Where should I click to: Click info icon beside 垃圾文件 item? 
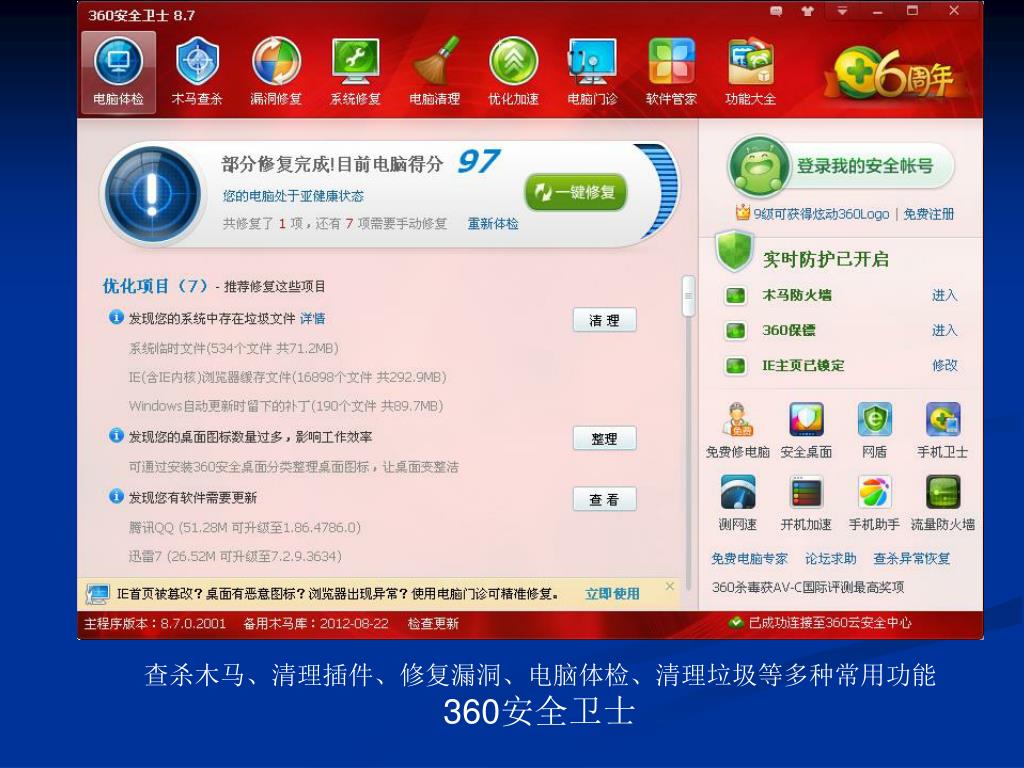pos(116,318)
